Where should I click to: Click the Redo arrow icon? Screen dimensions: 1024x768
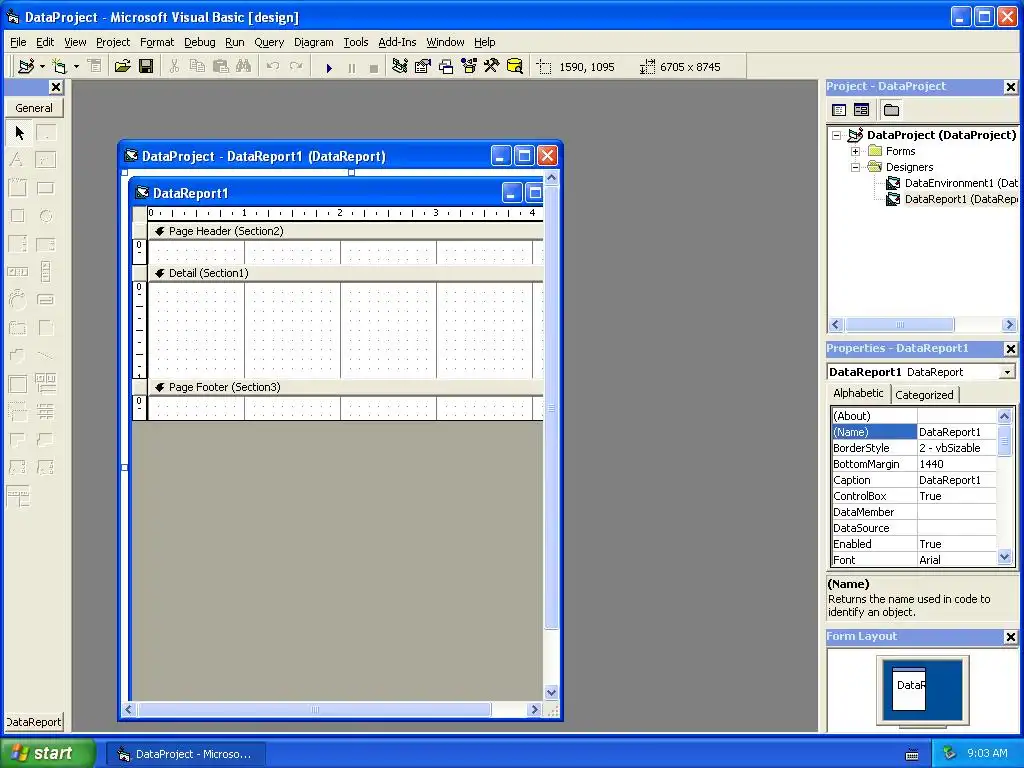click(296, 66)
